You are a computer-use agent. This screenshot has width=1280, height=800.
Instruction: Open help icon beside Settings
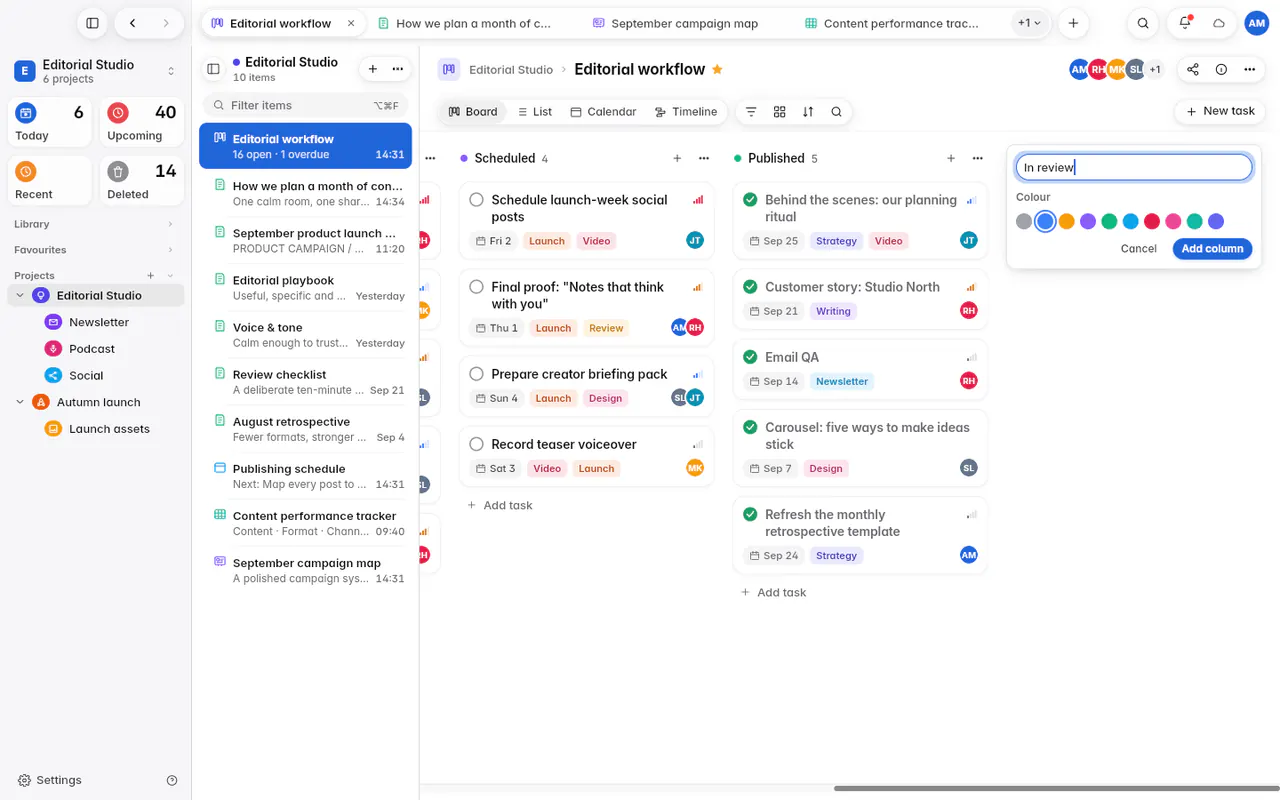(x=172, y=780)
